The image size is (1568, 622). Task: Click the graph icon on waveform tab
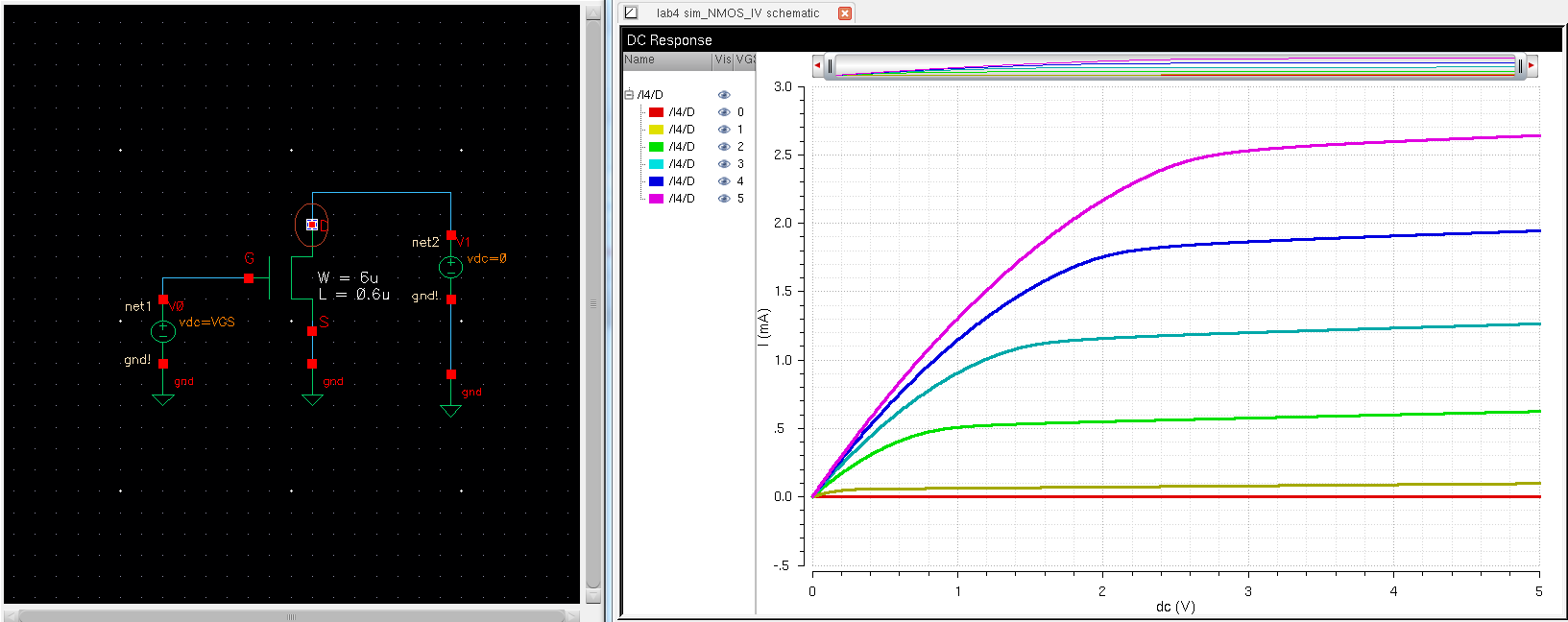(631, 12)
